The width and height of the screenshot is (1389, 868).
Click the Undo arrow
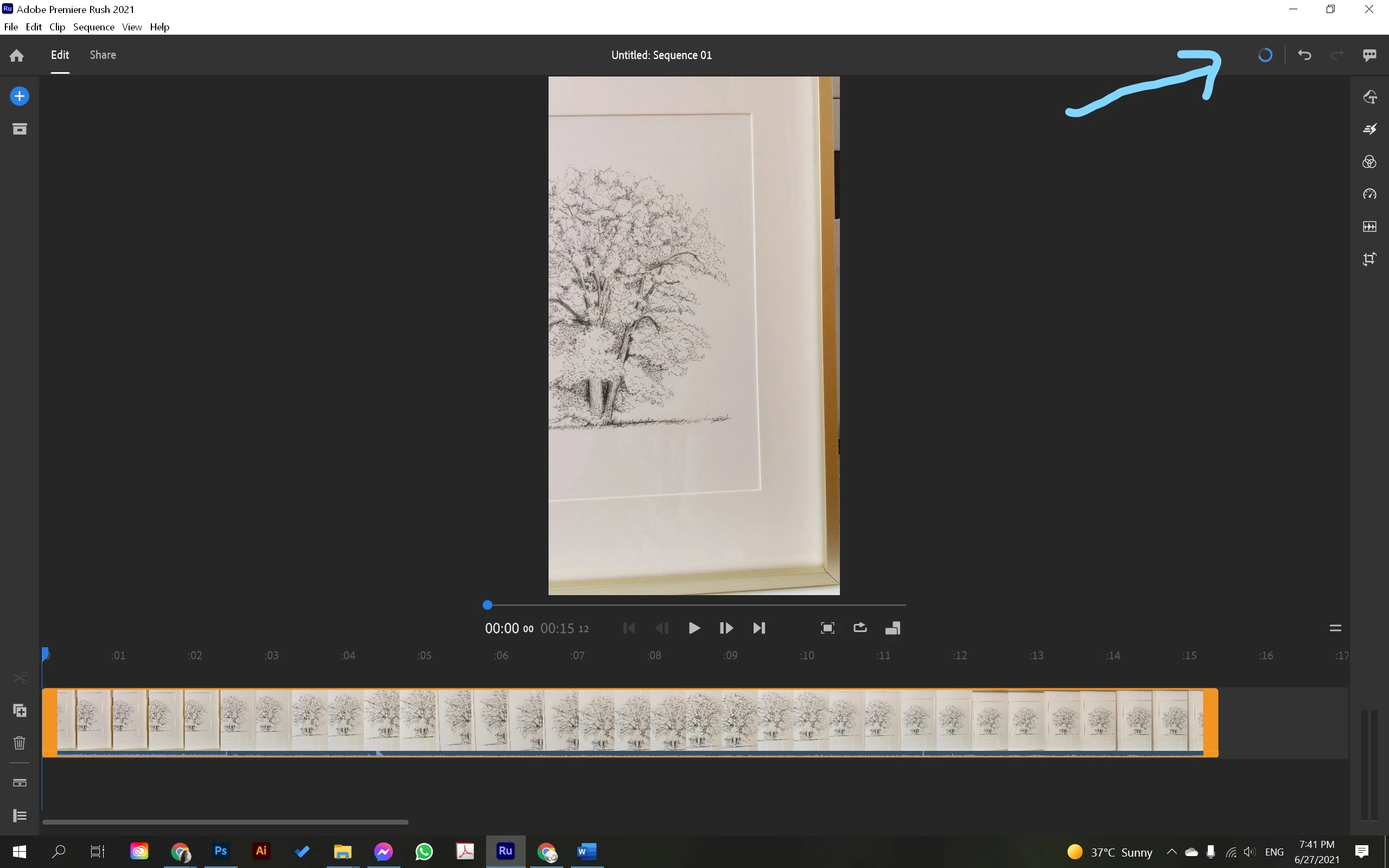point(1304,55)
